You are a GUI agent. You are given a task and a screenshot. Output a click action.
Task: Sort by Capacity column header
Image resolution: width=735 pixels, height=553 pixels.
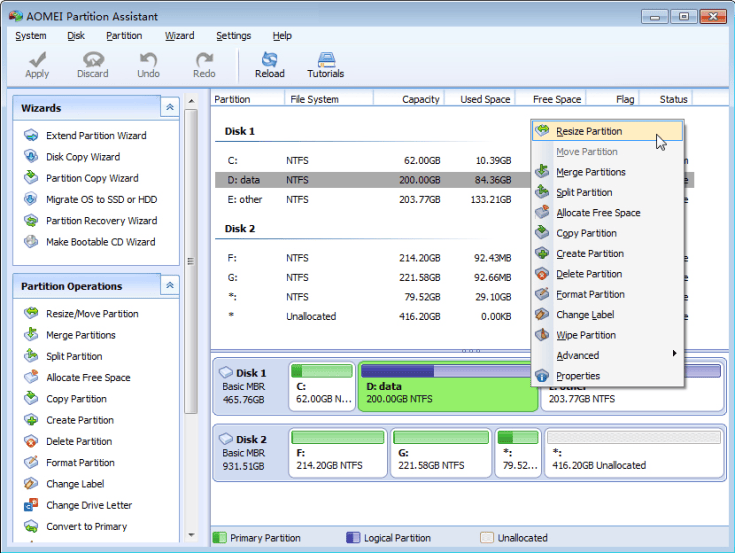coord(409,99)
